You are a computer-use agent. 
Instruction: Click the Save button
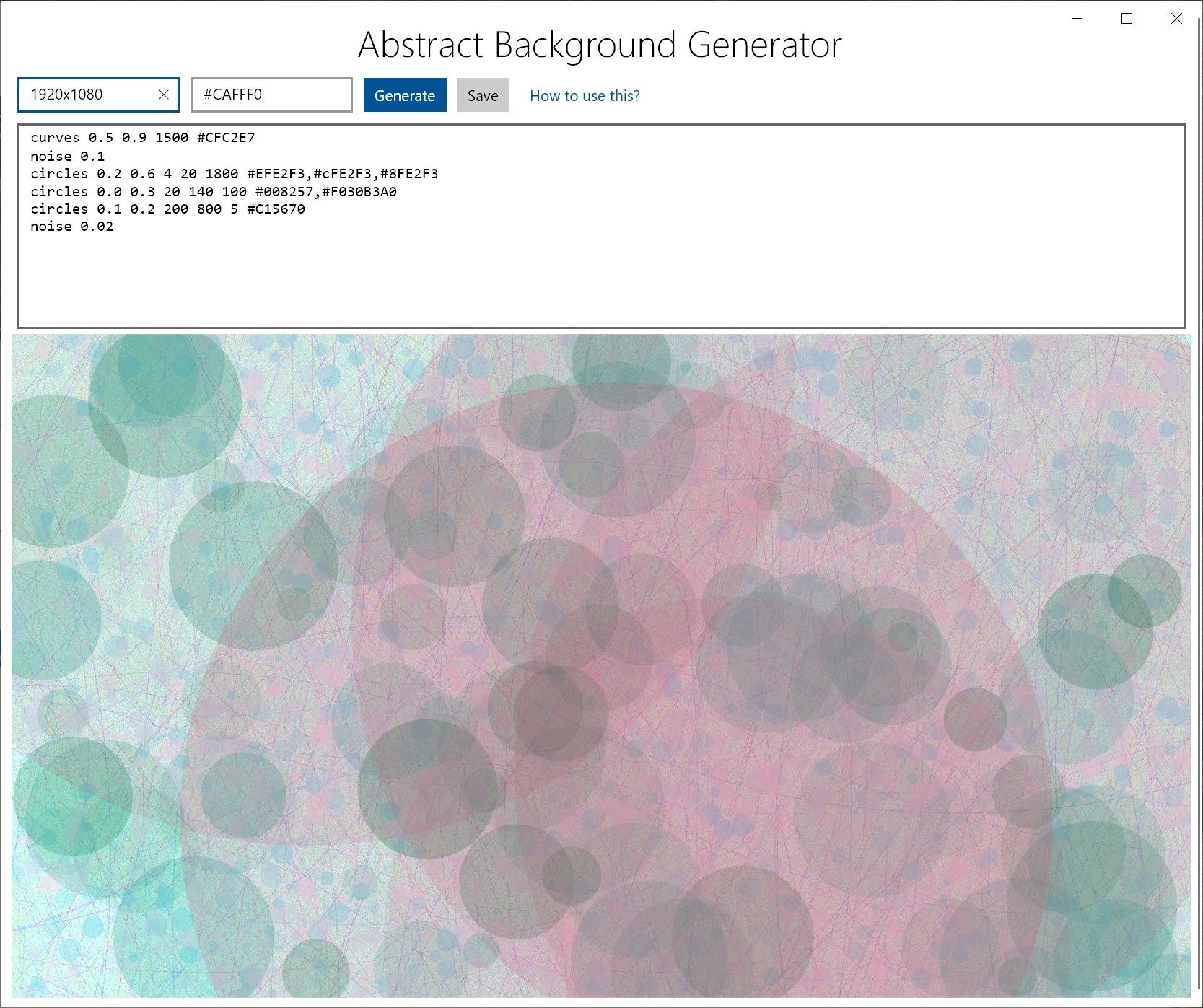click(x=483, y=95)
